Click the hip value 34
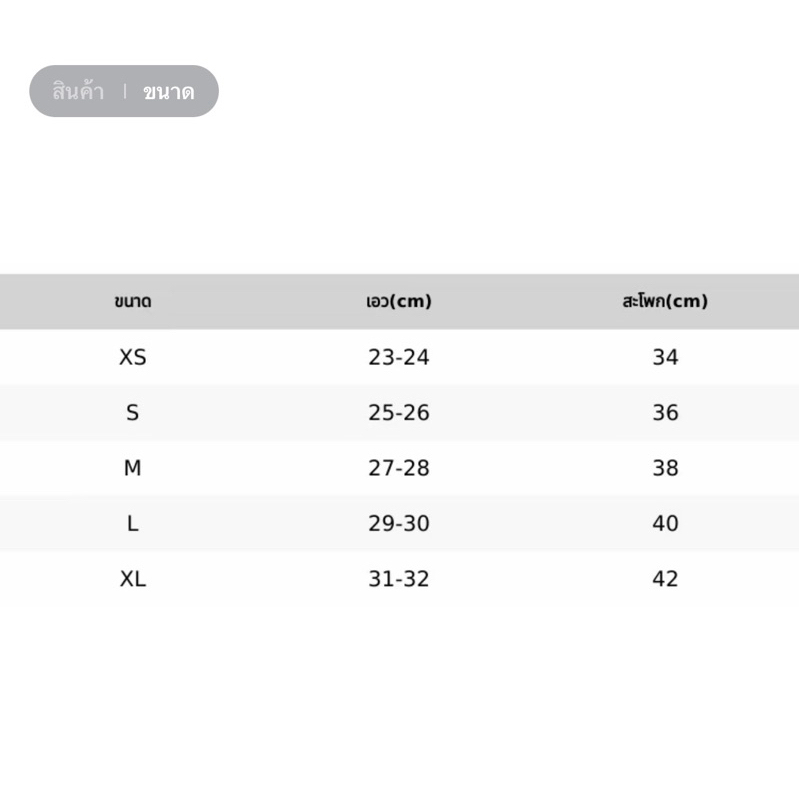Viewport: 799px width, 799px height. pos(665,357)
